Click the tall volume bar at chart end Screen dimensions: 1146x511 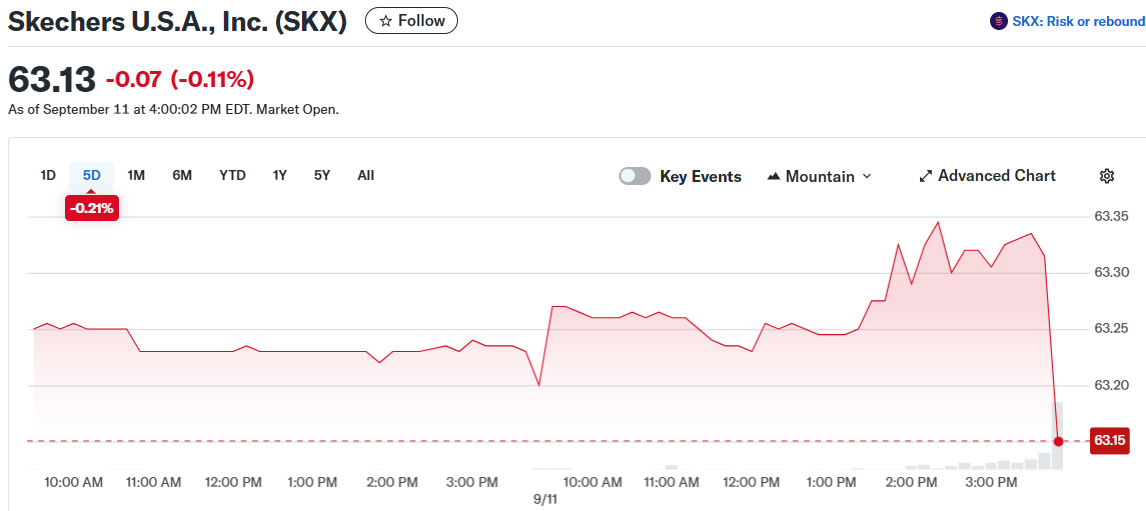click(1058, 435)
